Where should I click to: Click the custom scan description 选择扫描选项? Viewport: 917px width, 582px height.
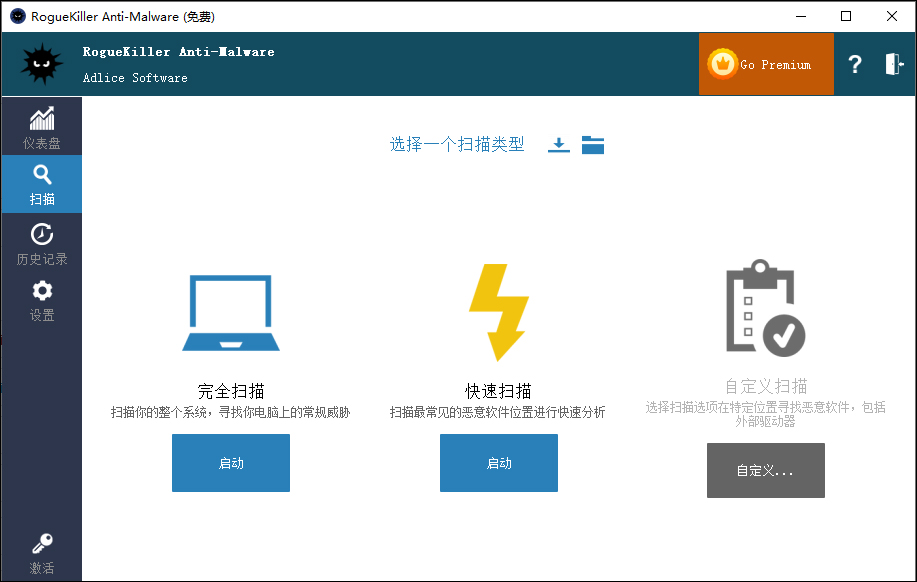coord(766,414)
